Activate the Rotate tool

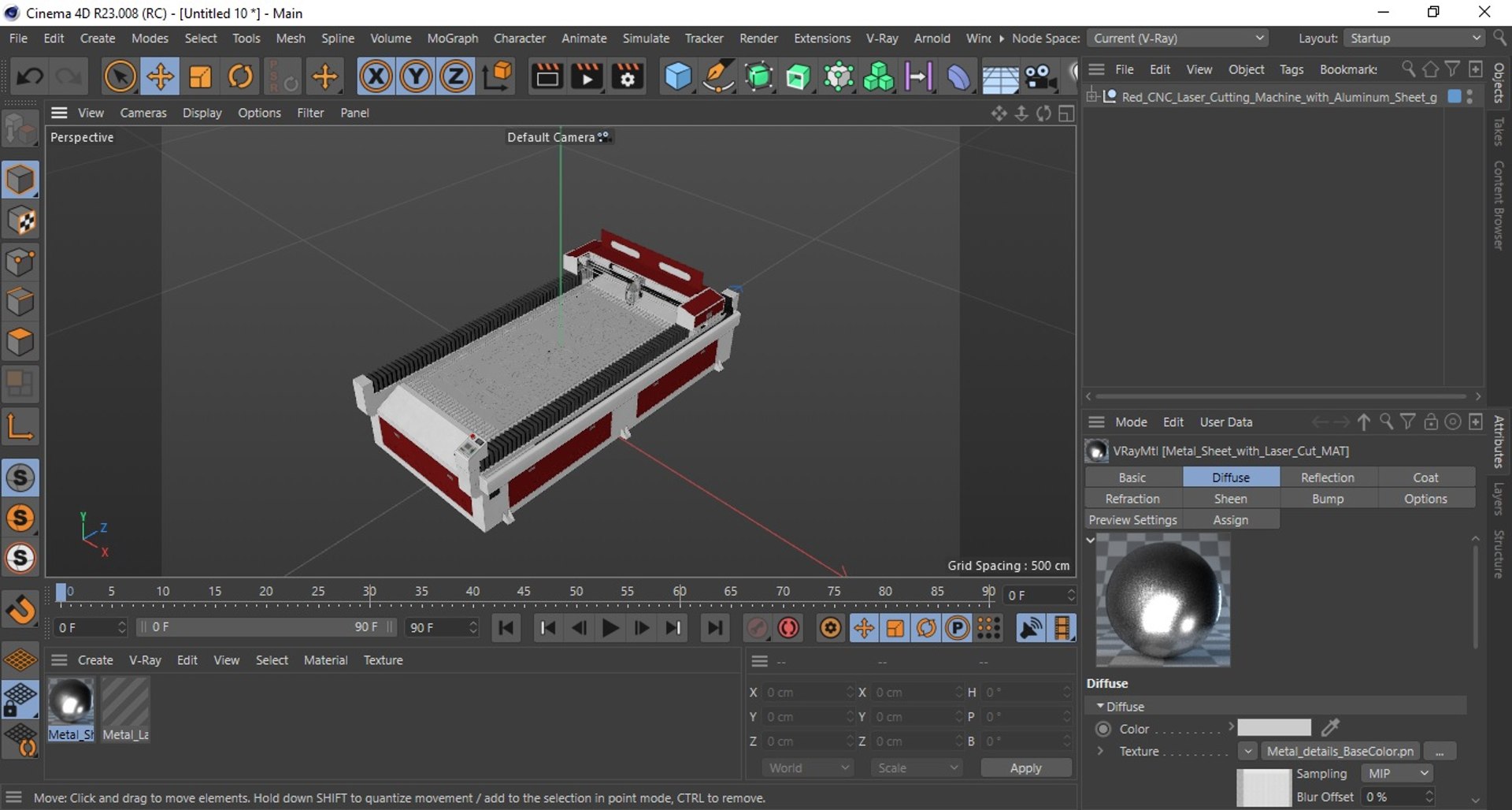pyautogui.click(x=240, y=76)
